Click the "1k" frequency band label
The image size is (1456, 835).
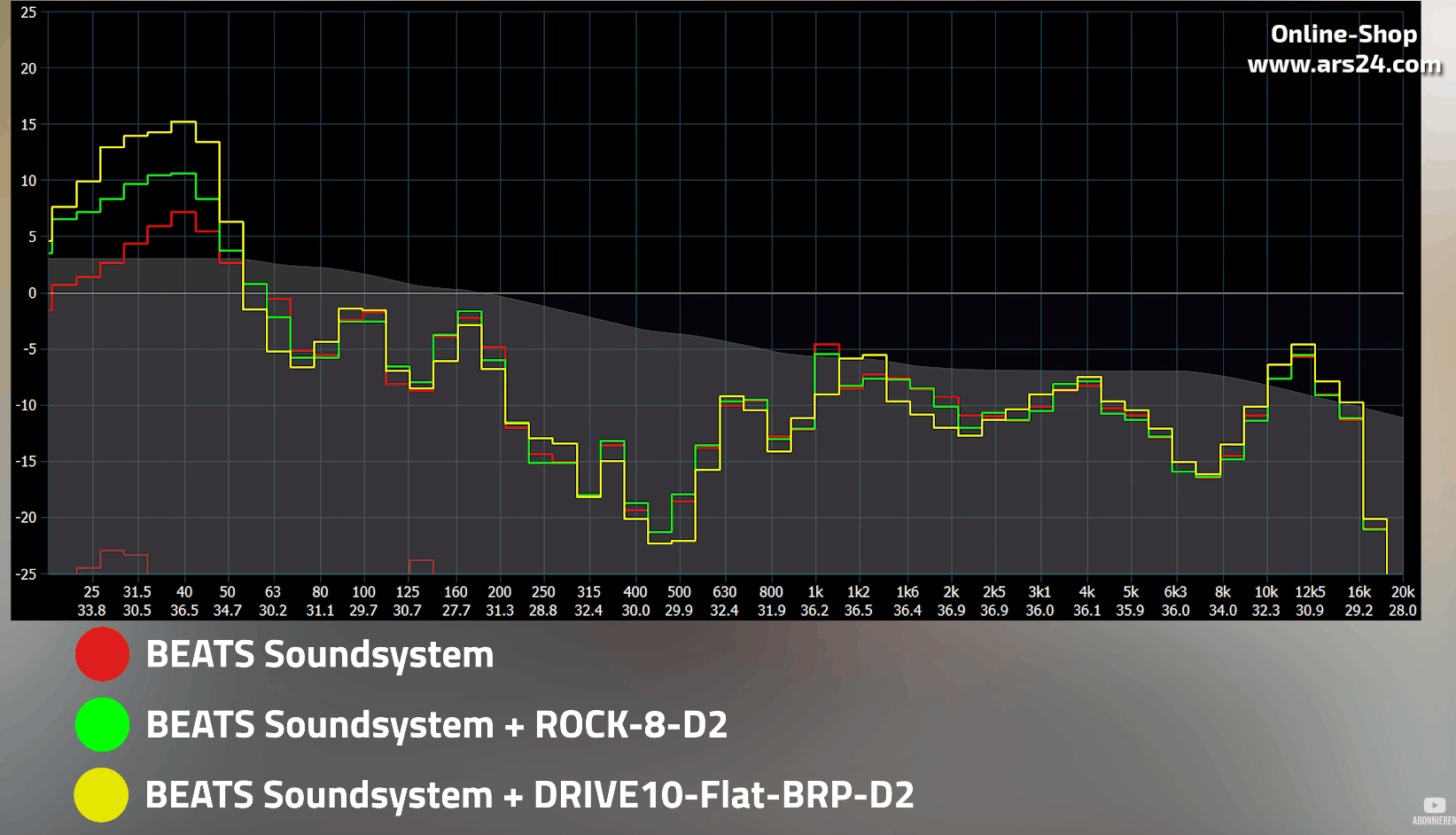(x=815, y=591)
